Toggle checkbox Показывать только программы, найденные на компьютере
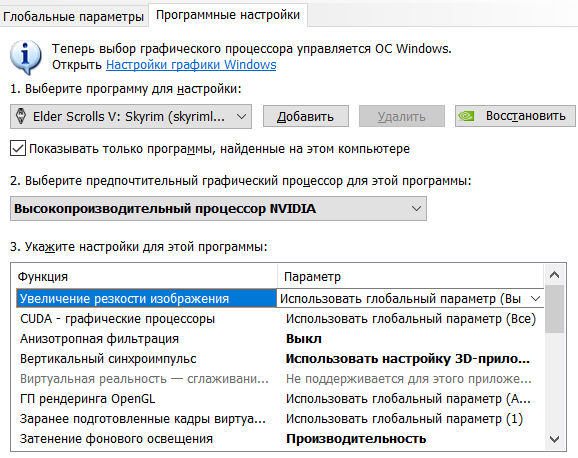Screen dimensions: 578x458 tap(18, 148)
